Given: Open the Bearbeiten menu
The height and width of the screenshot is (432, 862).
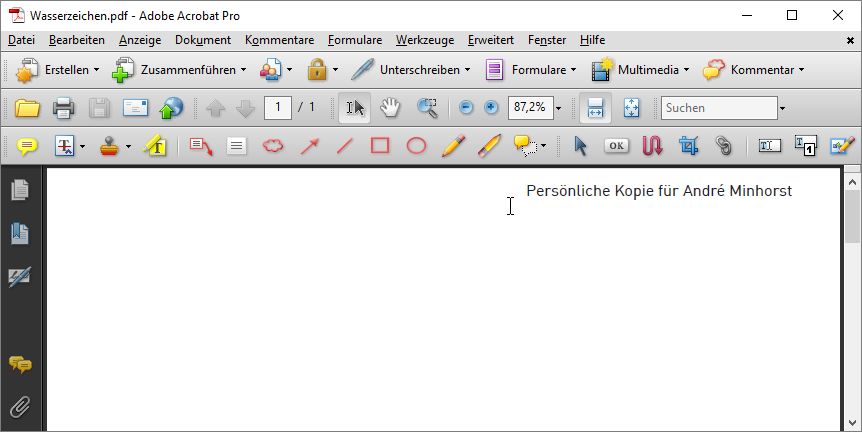Looking at the screenshot, I should tap(76, 40).
